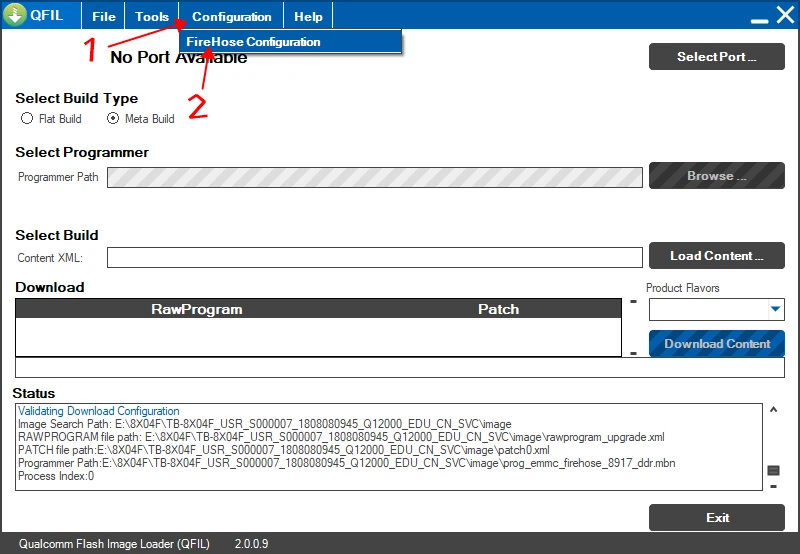The image size is (800, 554).
Task: Click the green QFIL download logo icon
Action: click(15, 16)
